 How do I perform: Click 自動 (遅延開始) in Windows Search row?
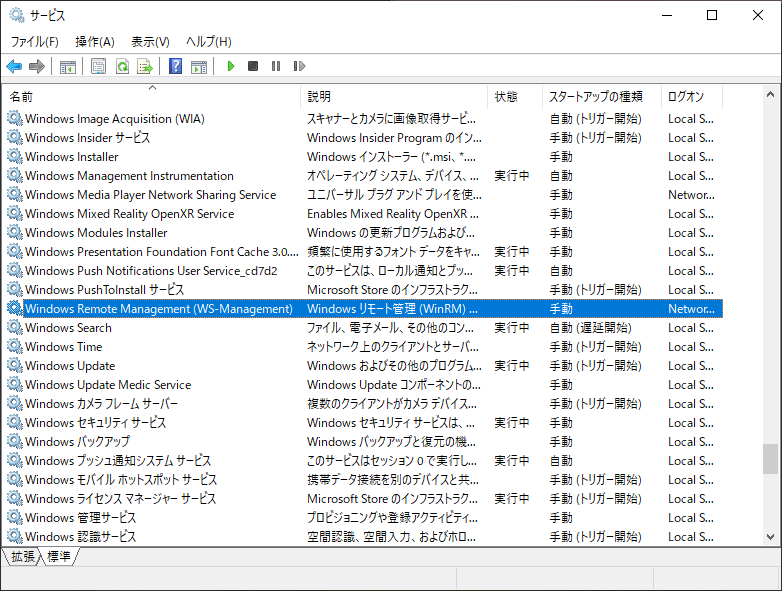click(x=590, y=328)
